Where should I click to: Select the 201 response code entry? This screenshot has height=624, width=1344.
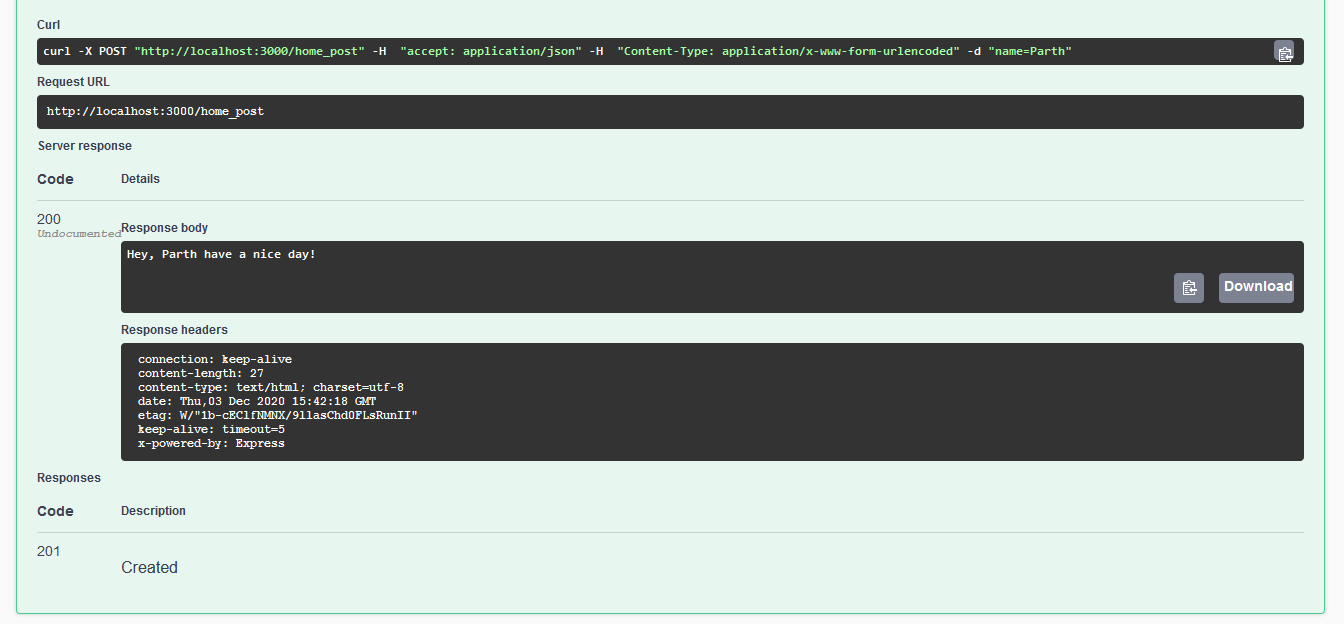coord(47,551)
